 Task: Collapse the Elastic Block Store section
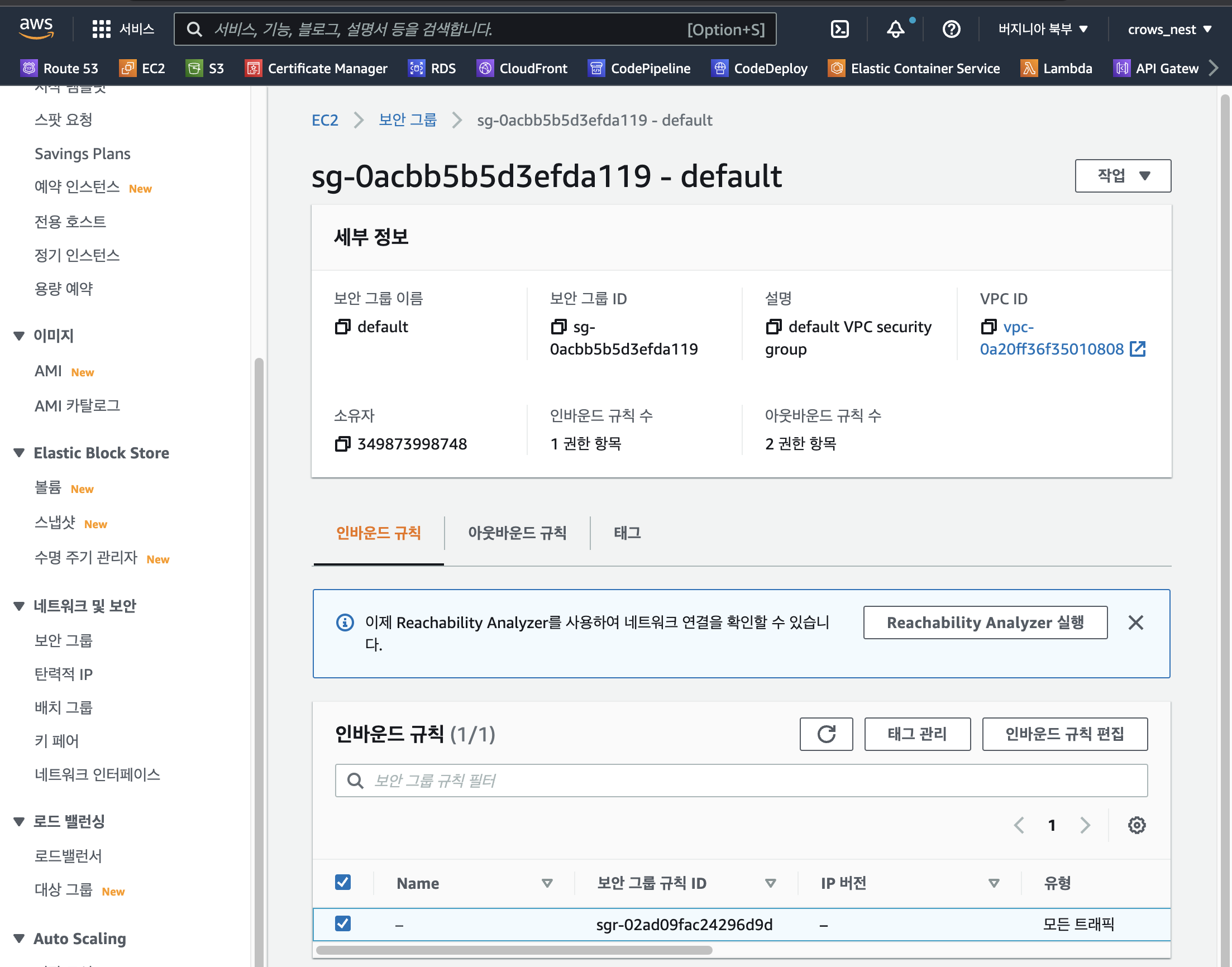(19, 453)
